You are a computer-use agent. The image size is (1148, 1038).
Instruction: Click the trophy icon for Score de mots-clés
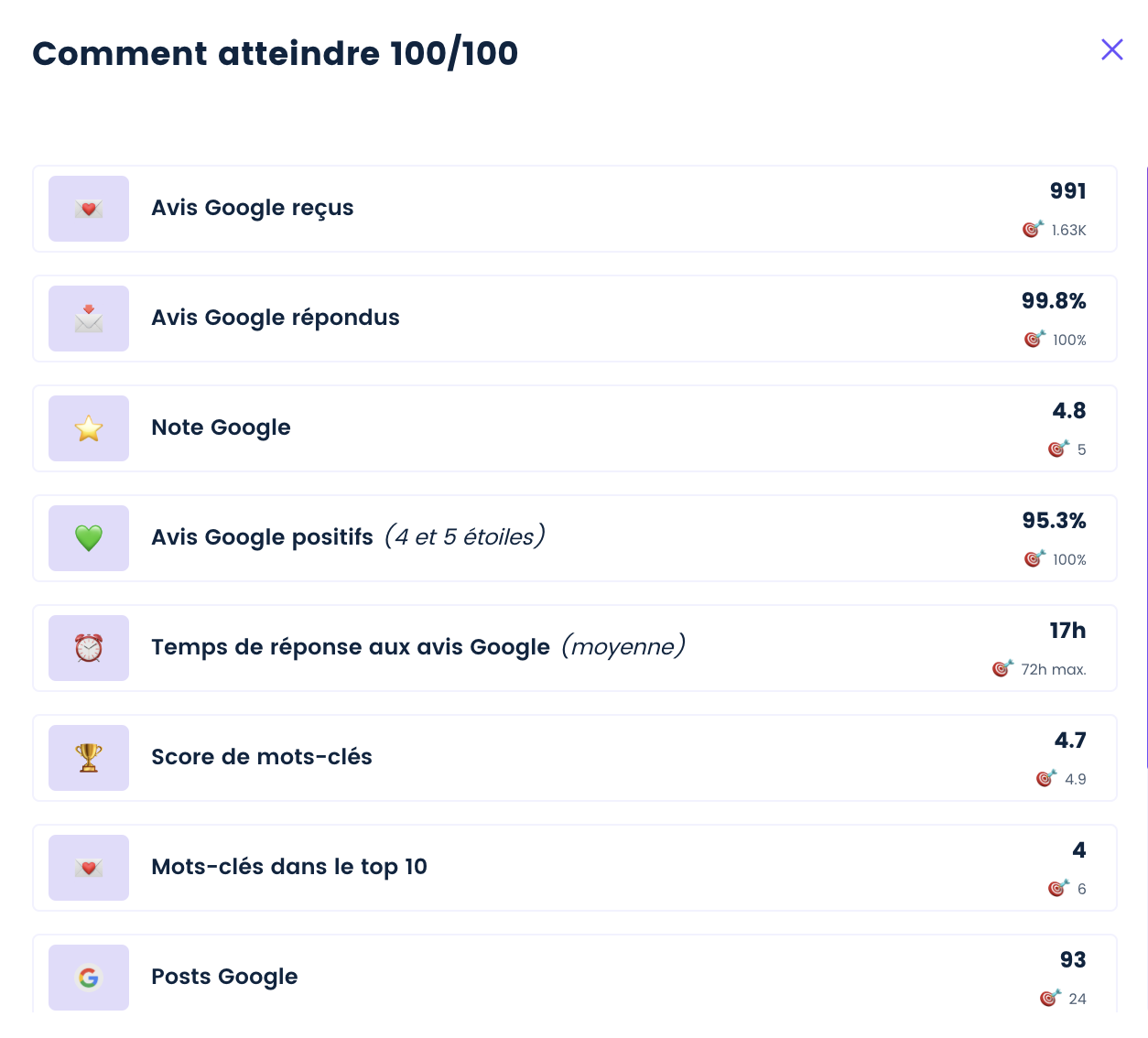pyautogui.click(x=89, y=758)
